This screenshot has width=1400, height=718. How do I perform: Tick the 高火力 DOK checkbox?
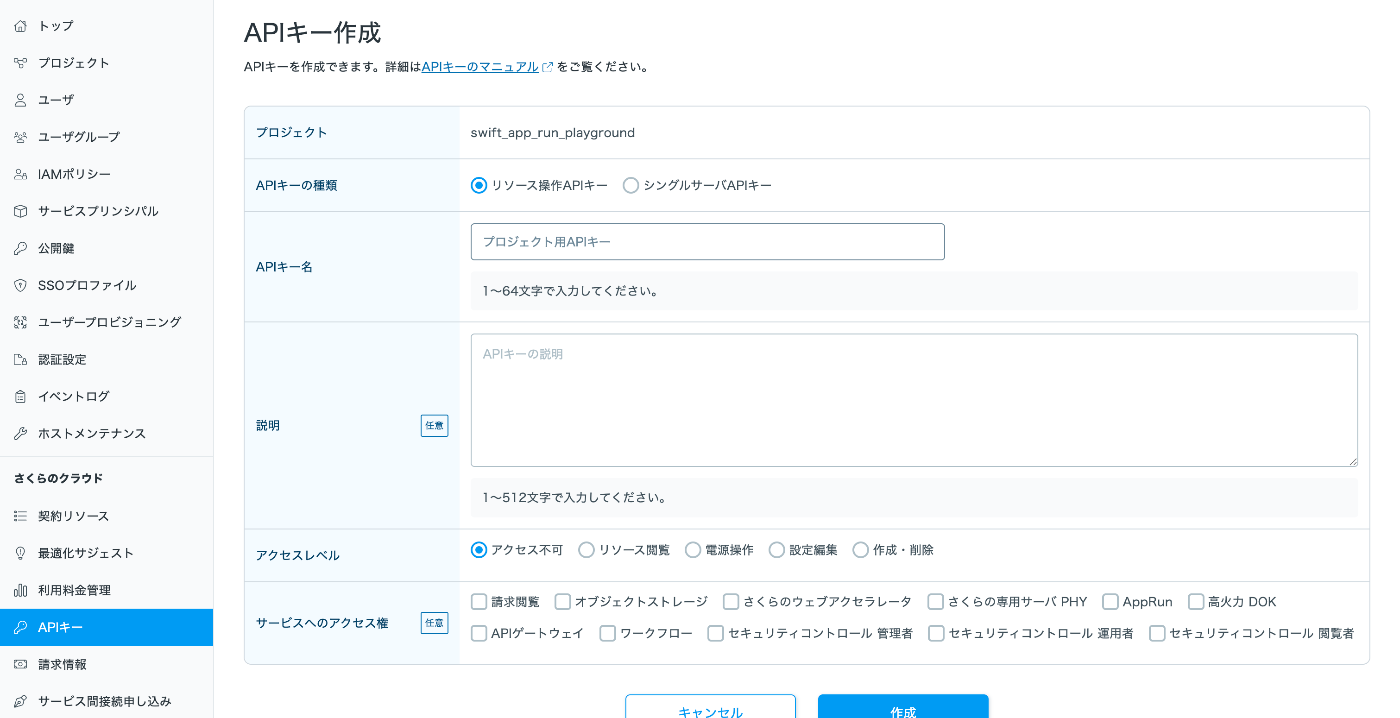(1196, 602)
